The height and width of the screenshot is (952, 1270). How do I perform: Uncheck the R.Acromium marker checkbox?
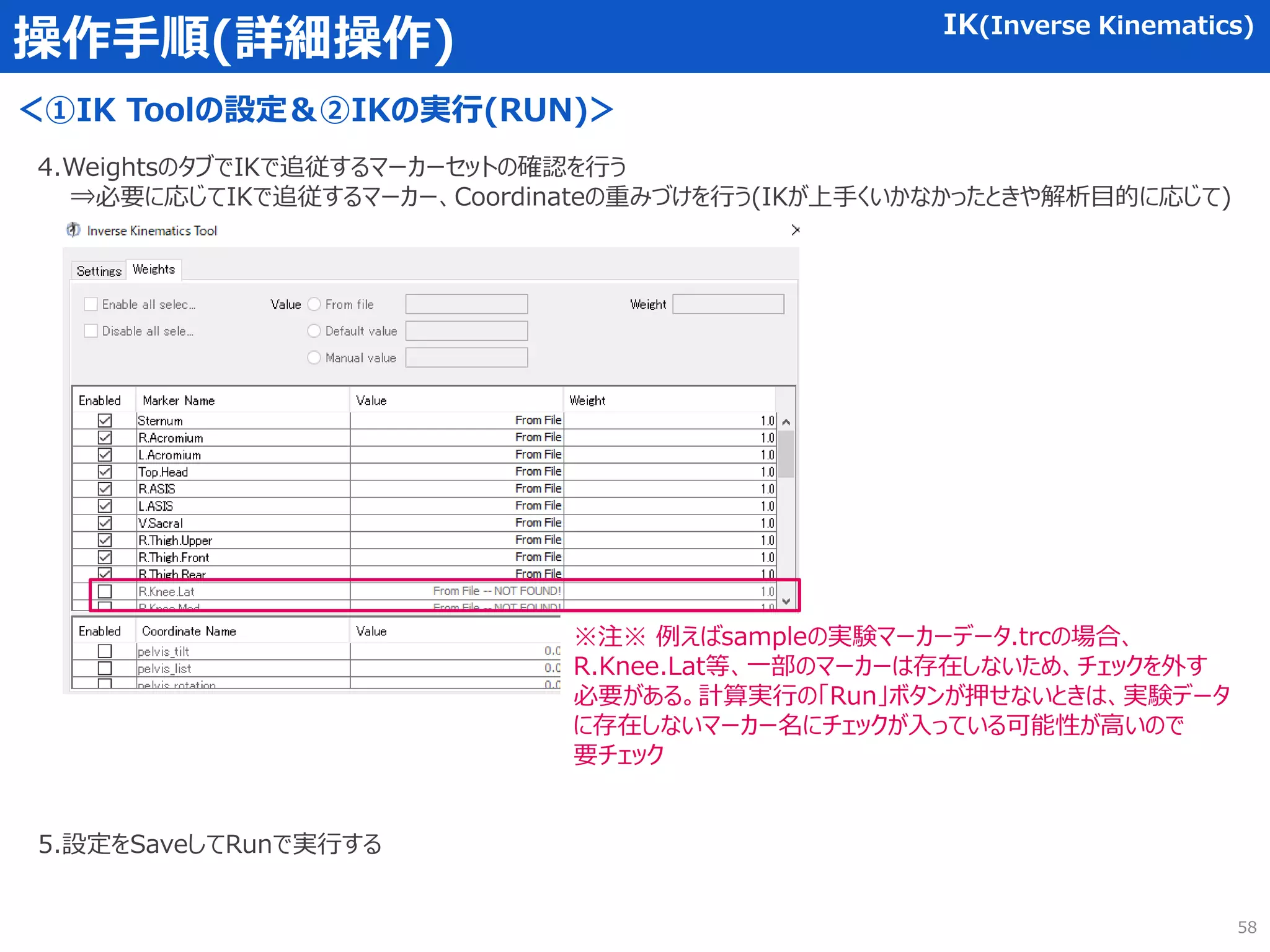point(105,438)
